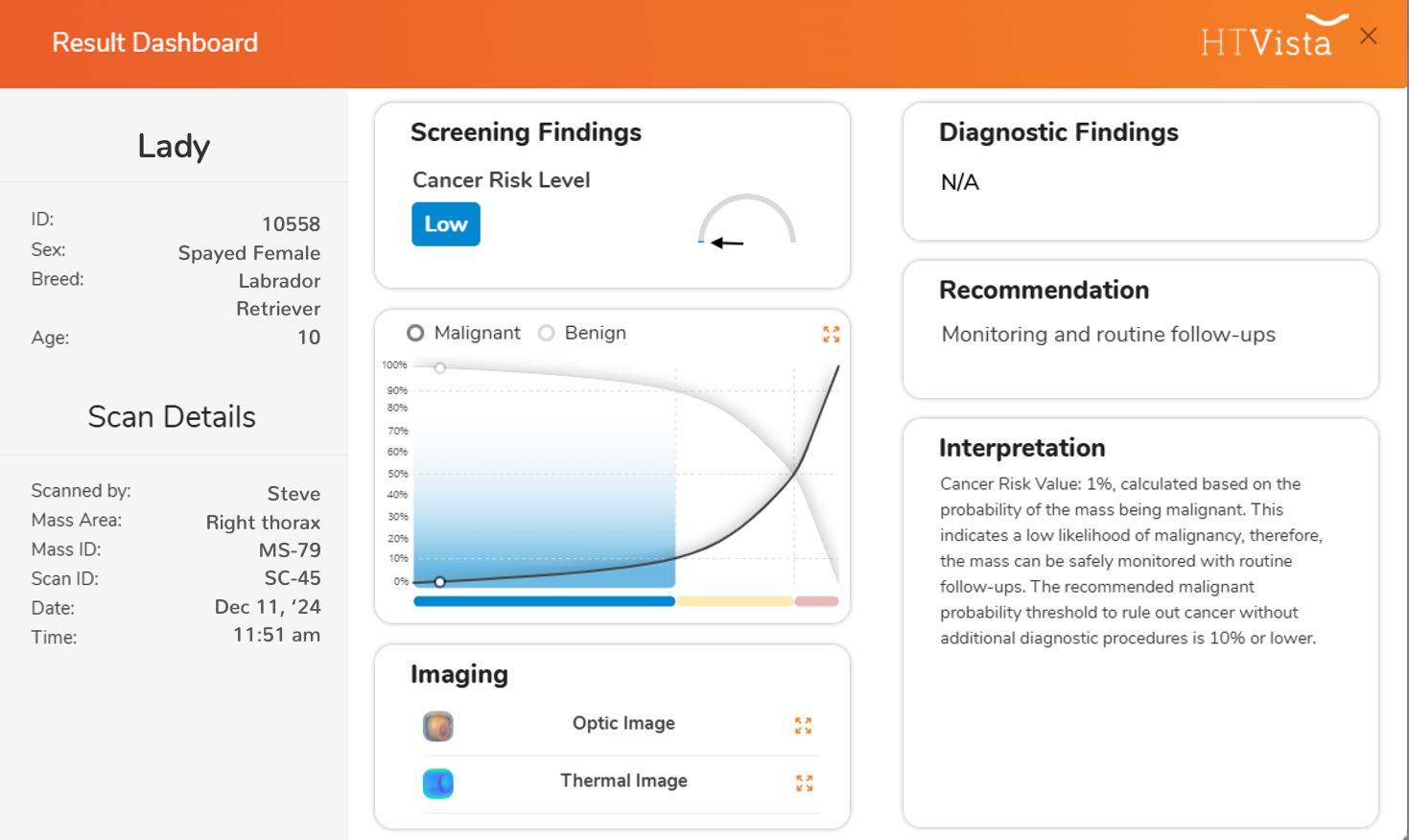Click the cancer risk gauge indicator
Viewport: 1409px width, 840px height.
tap(747, 220)
